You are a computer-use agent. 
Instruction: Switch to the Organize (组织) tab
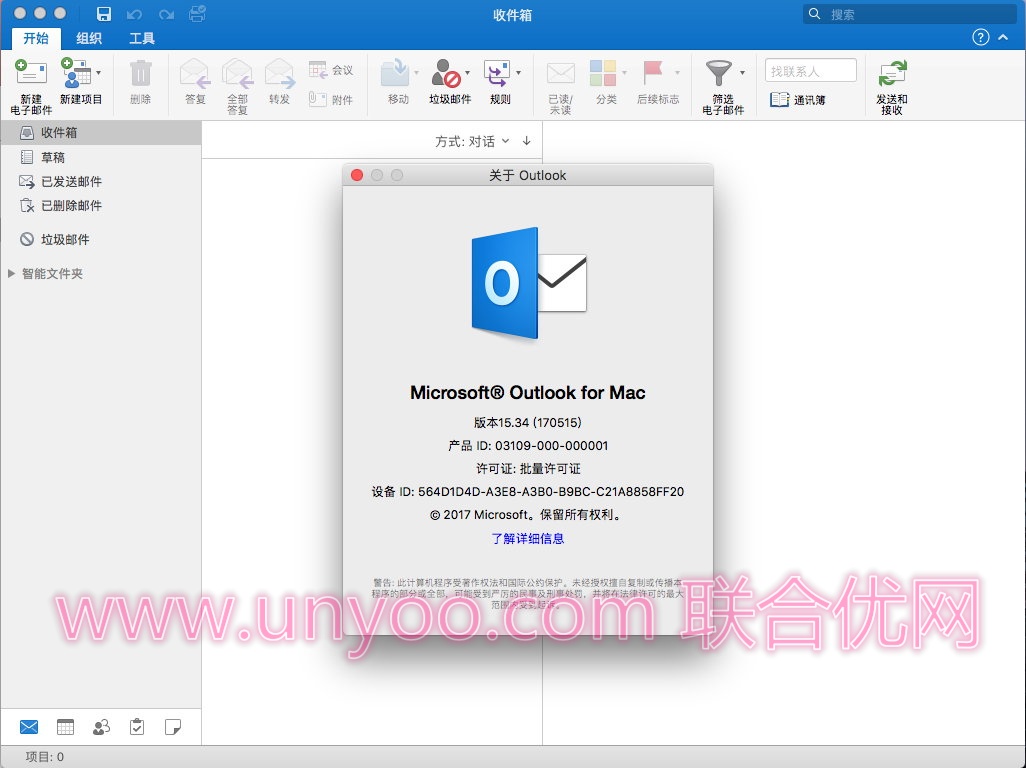coord(89,38)
